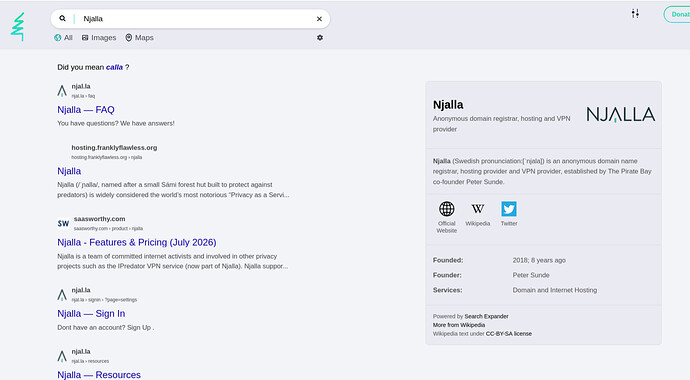
Task: Click the magnifier search icon
Action: click(x=62, y=18)
